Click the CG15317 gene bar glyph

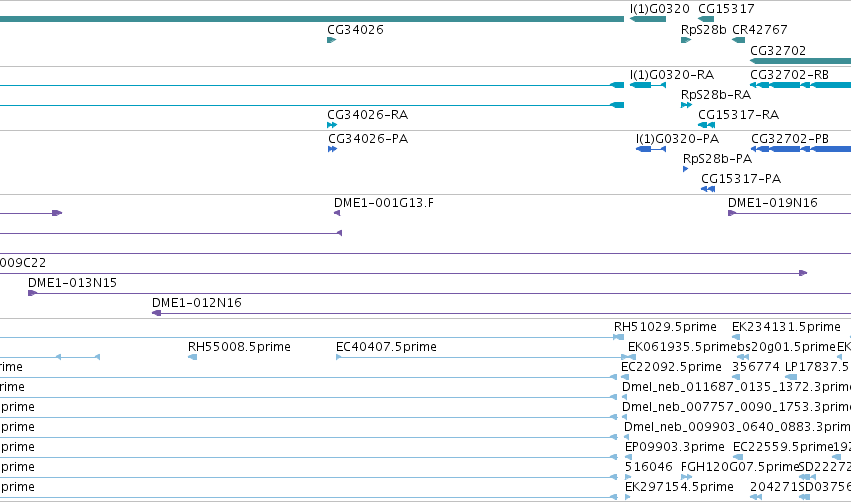pos(706,19)
